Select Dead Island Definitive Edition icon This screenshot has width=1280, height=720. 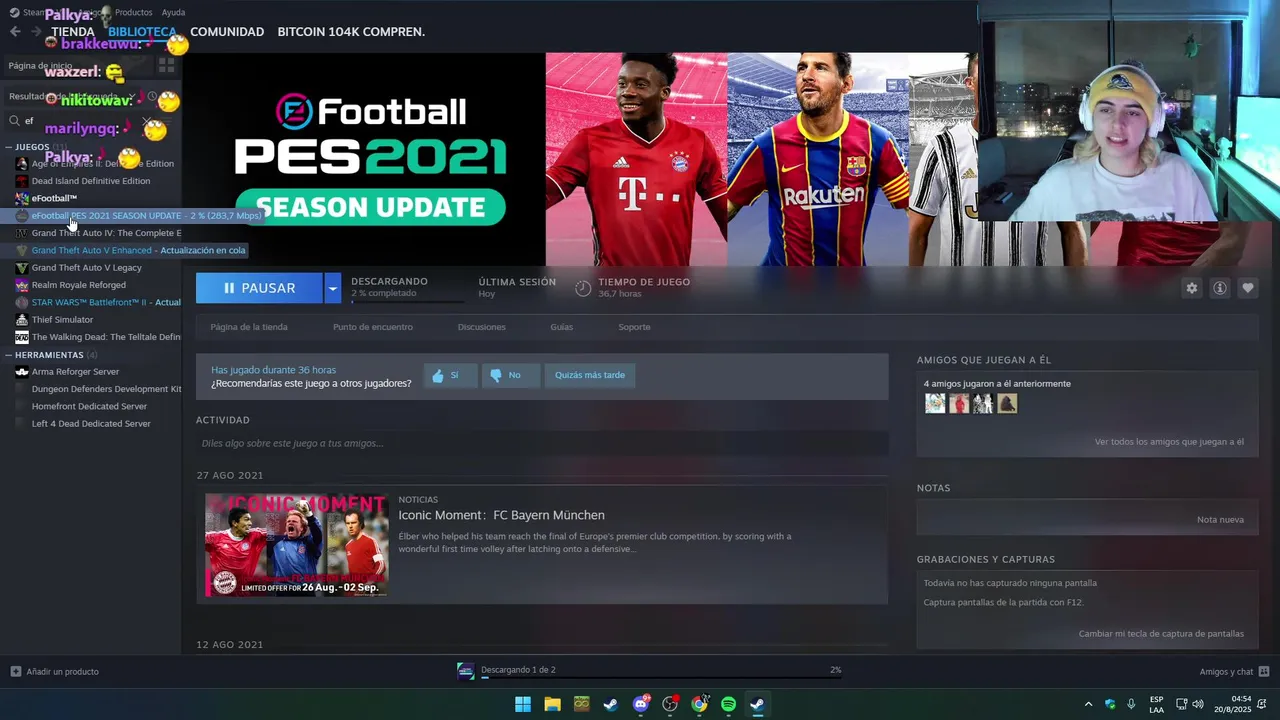[22, 181]
